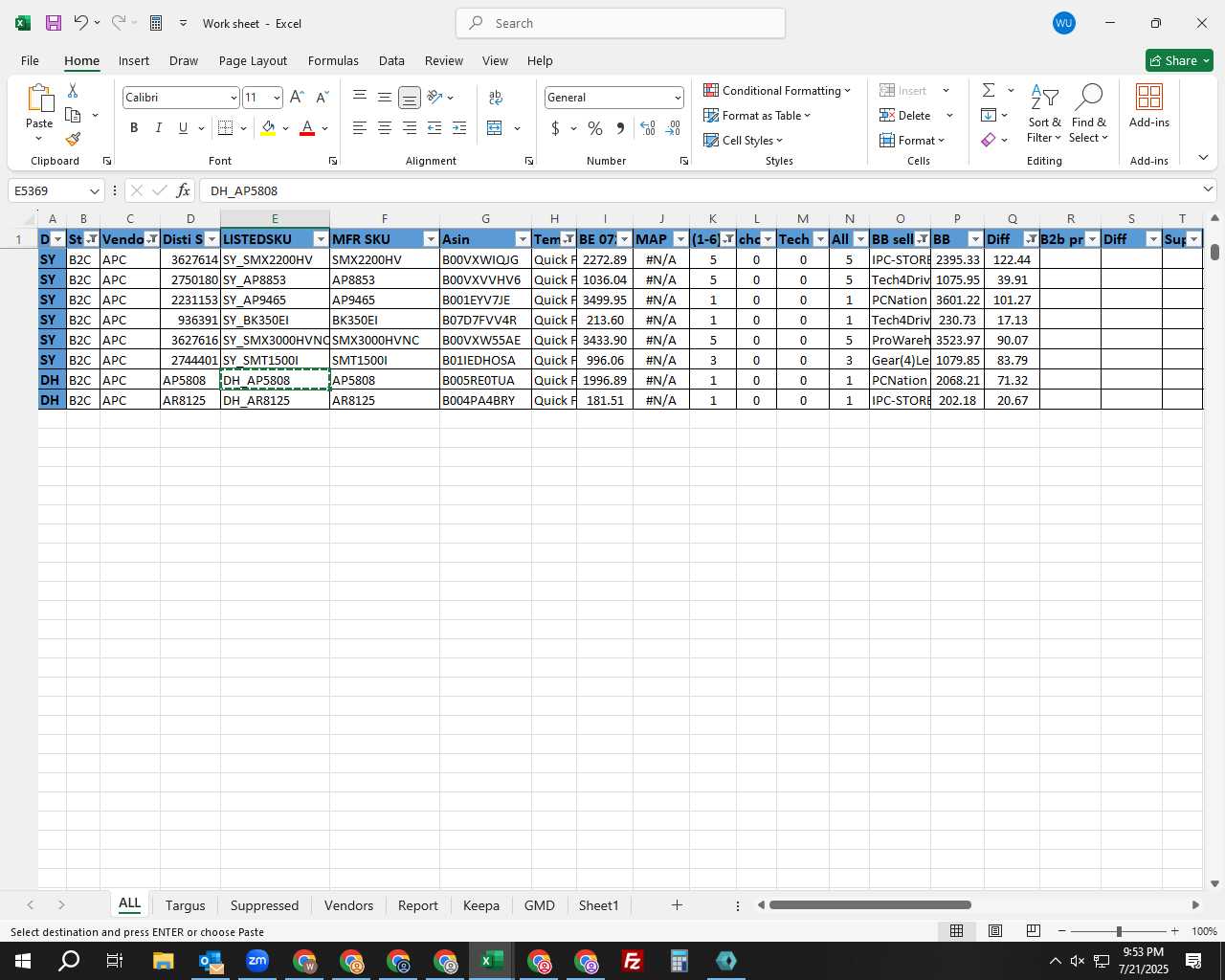Screen dimensions: 1225x980
Task: Click the Decrease Decimal icon
Action: click(673, 128)
